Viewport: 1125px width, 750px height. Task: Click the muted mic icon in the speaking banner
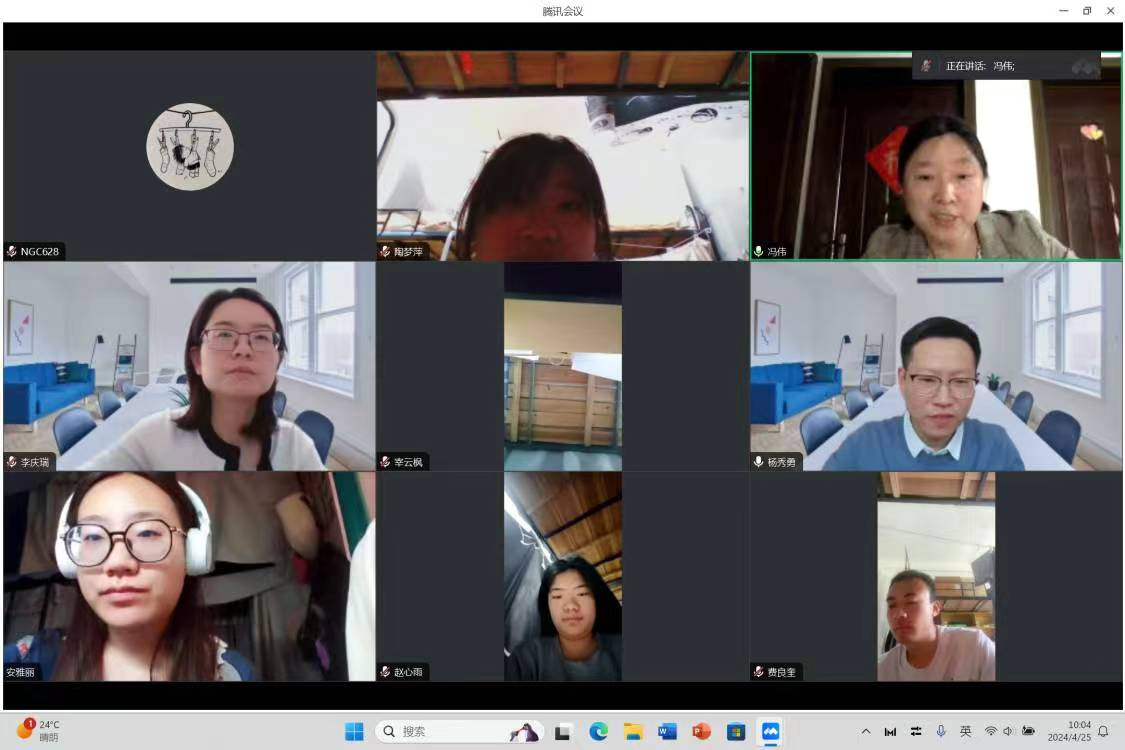pos(927,66)
